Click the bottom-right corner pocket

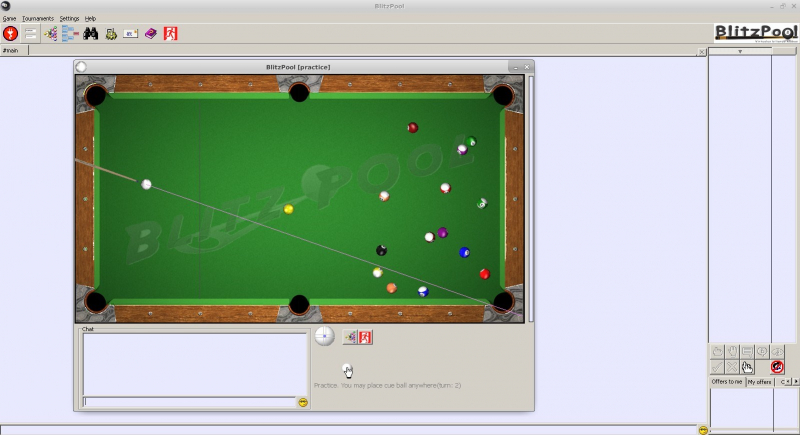click(504, 301)
